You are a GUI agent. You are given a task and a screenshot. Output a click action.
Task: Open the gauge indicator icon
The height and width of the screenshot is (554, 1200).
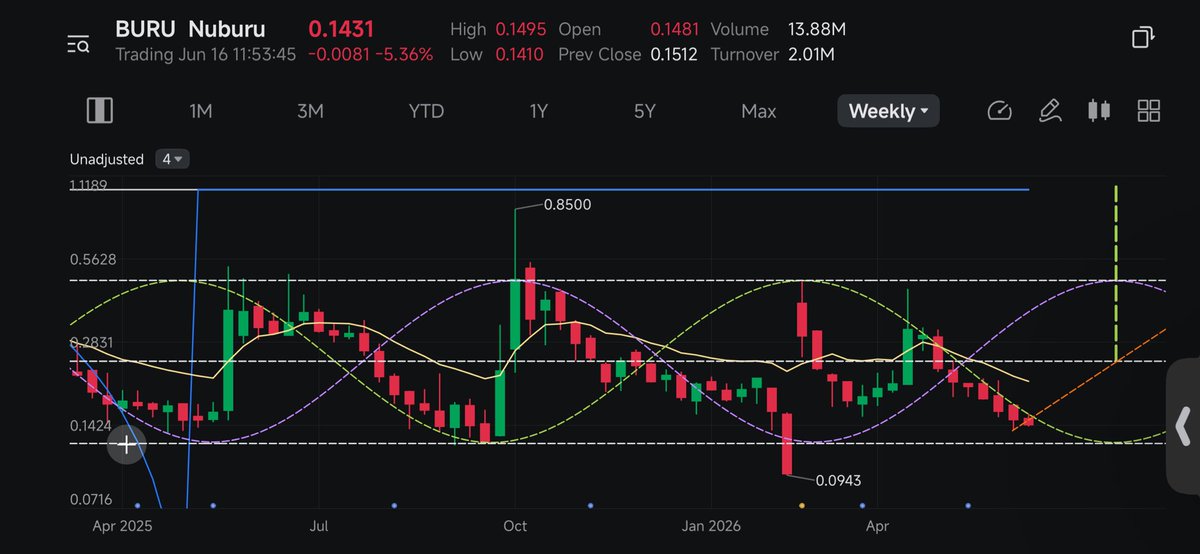(x=1000, y=111)
